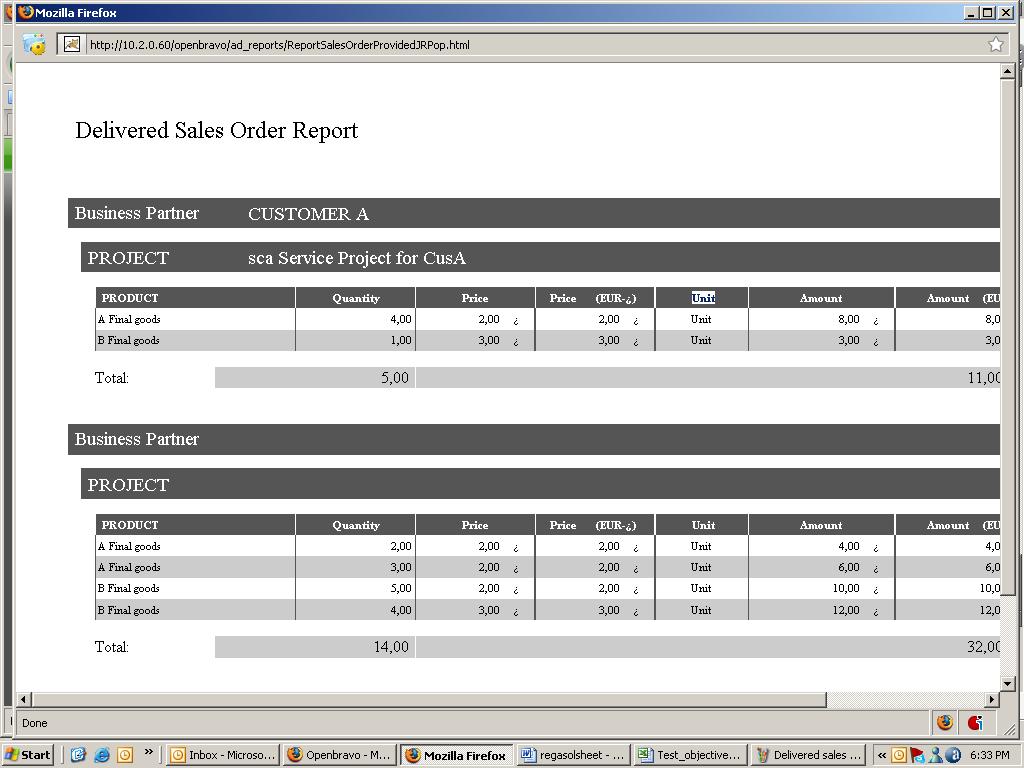Click the vertical scrollbar up arrow
The image size is (1024, 768).
click(1007, 72)
